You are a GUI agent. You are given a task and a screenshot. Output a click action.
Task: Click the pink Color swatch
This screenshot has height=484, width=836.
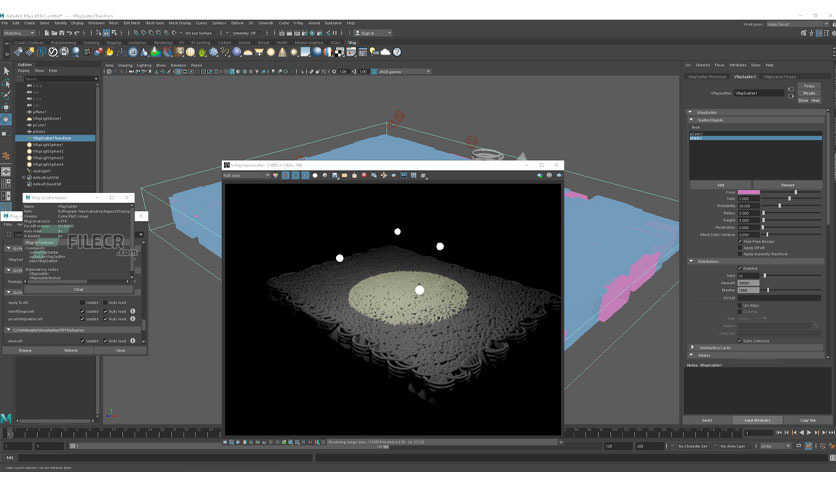tap(749, 192)
